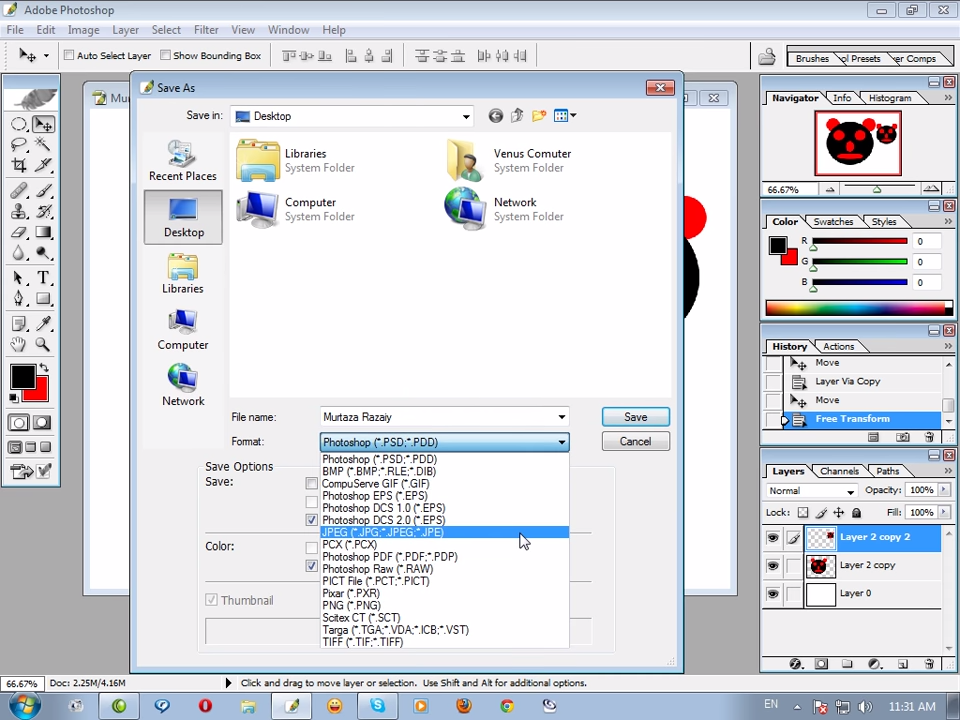Image resolution: width=960 pixels, height=720 pixels.
Task: Hide Layer 0 with its eye icon
Action: pos(773,593)
